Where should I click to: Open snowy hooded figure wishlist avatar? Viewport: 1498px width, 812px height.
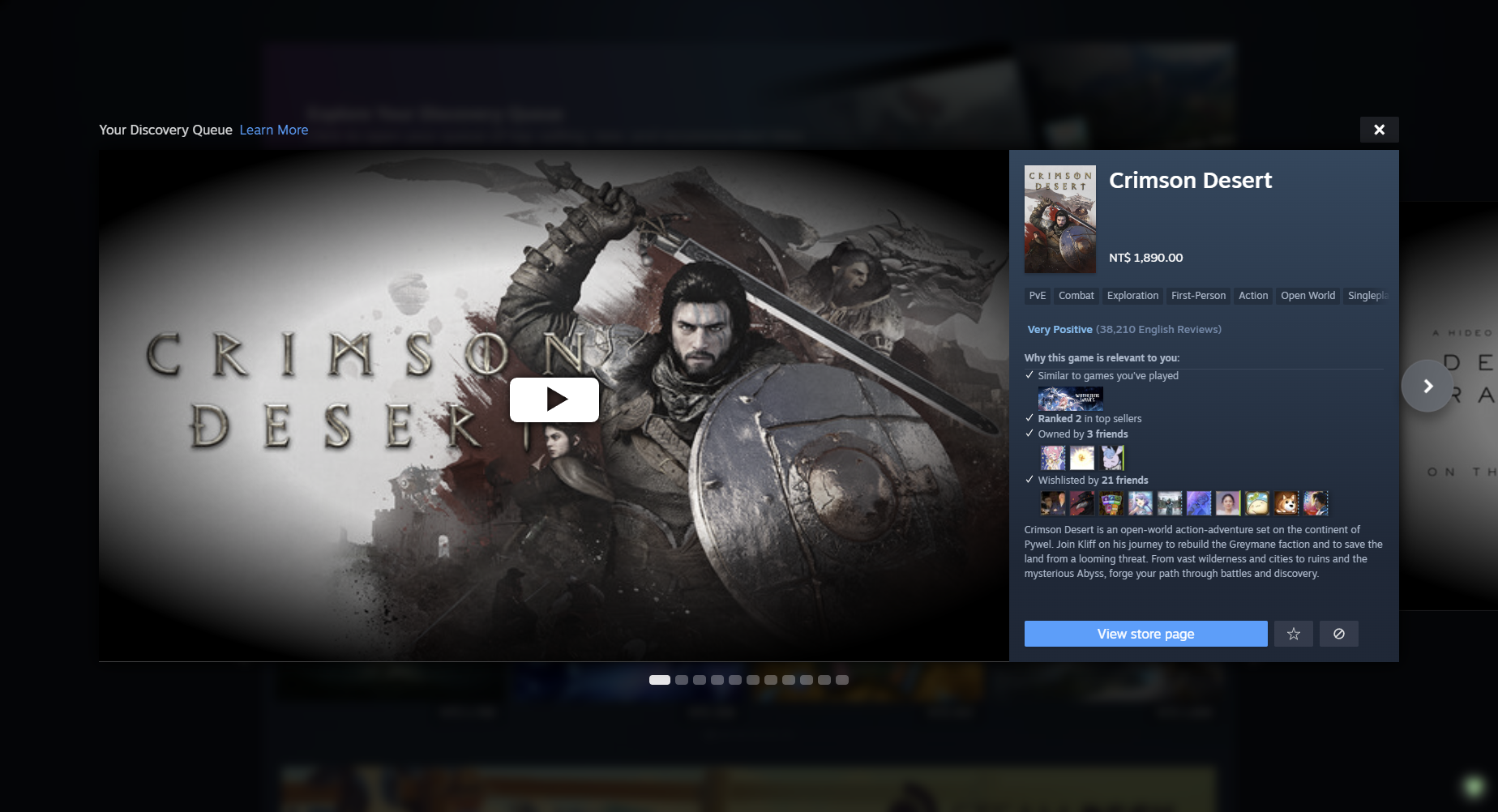1170,503
